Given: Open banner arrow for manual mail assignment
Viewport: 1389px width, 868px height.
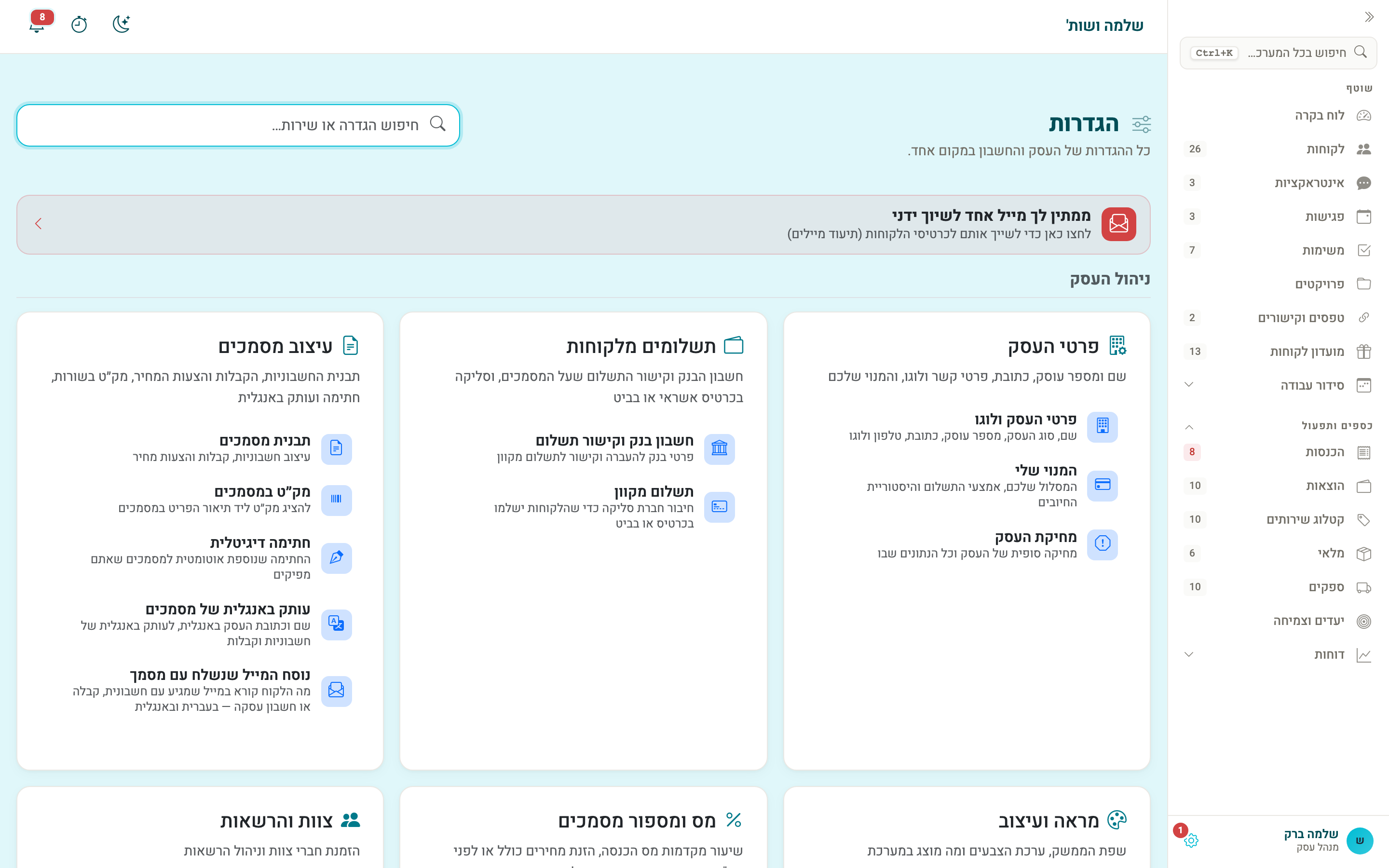Looking at the screenshot, I should pos(39,224).
